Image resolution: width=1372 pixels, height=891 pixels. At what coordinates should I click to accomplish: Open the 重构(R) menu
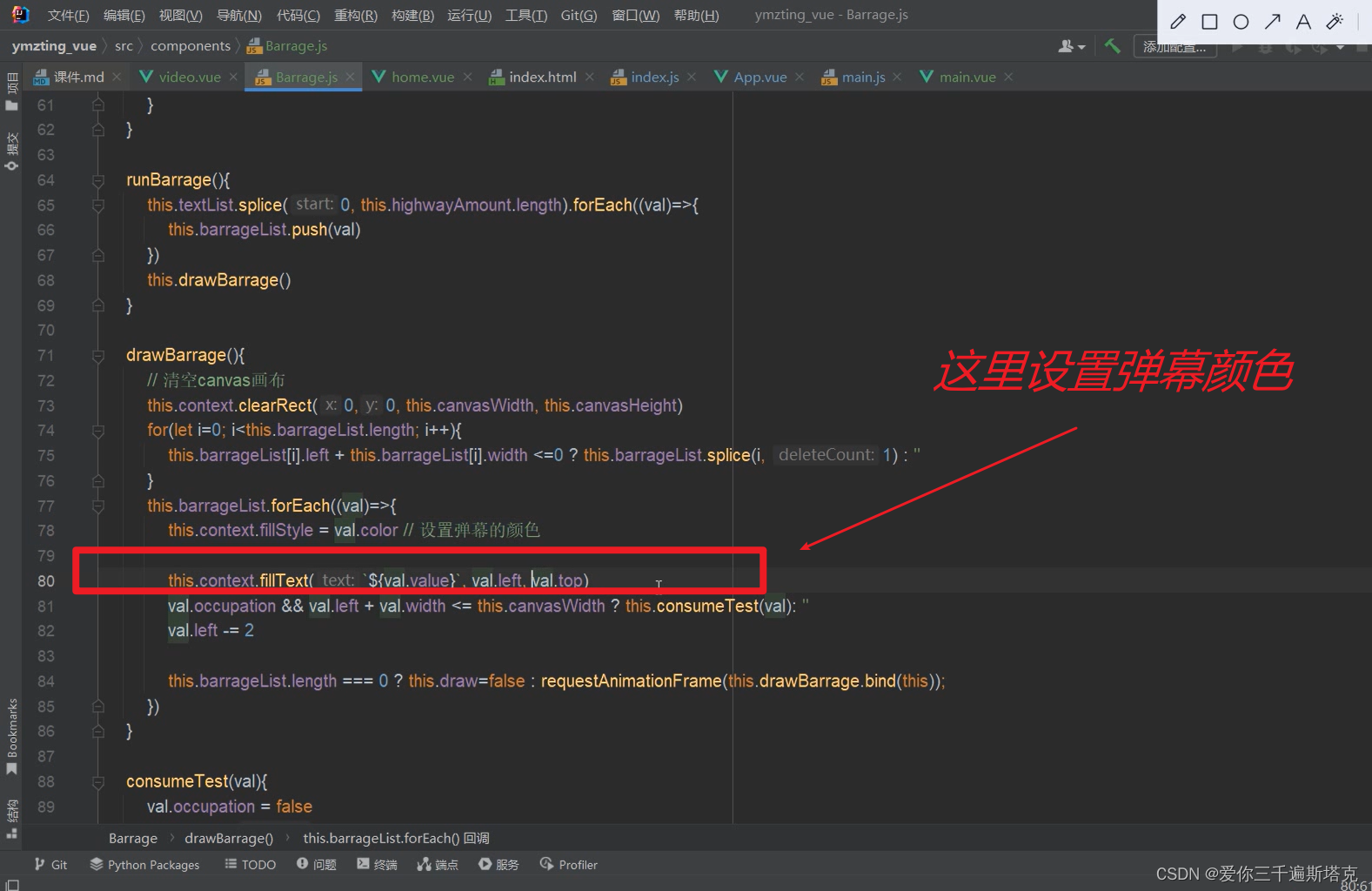coord(356,15)
